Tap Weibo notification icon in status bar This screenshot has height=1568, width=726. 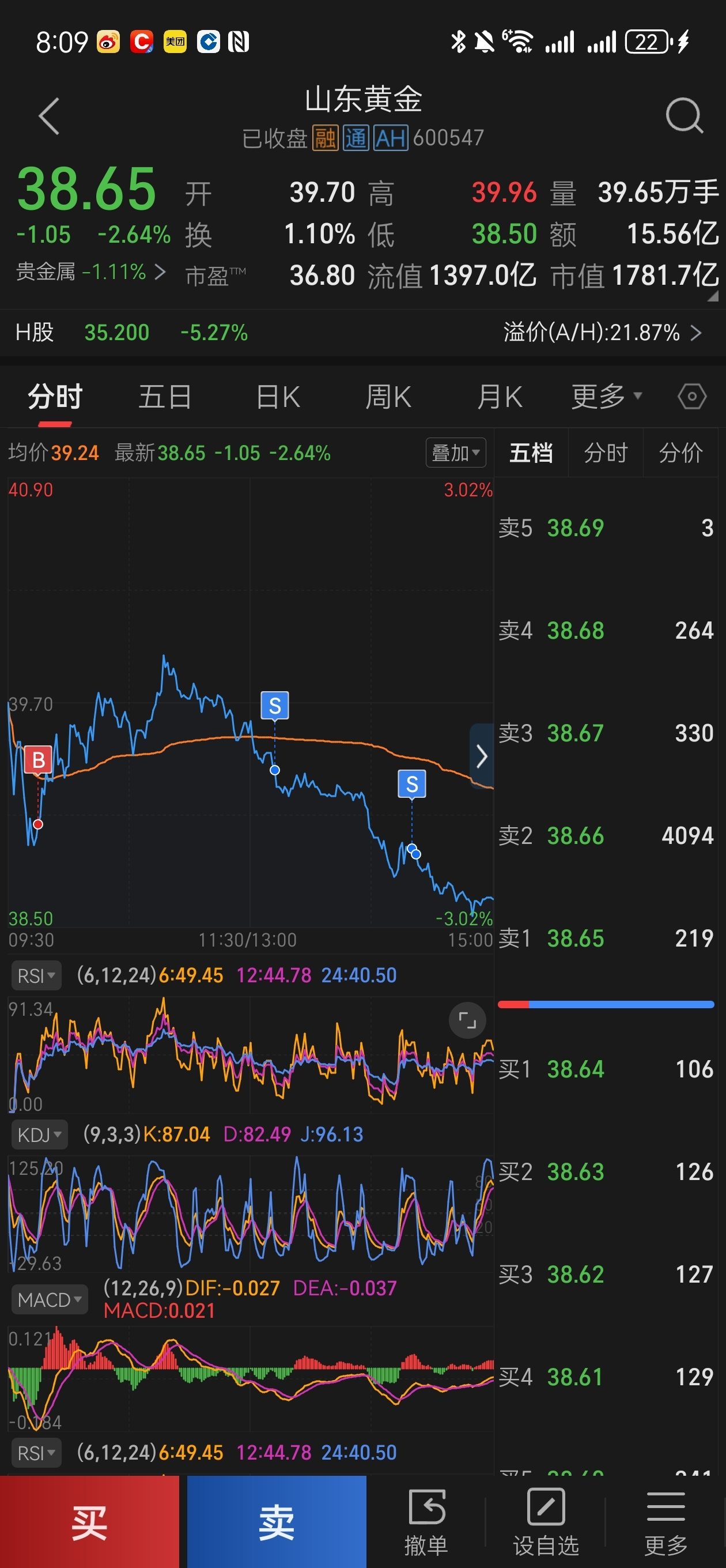(108, 42)
